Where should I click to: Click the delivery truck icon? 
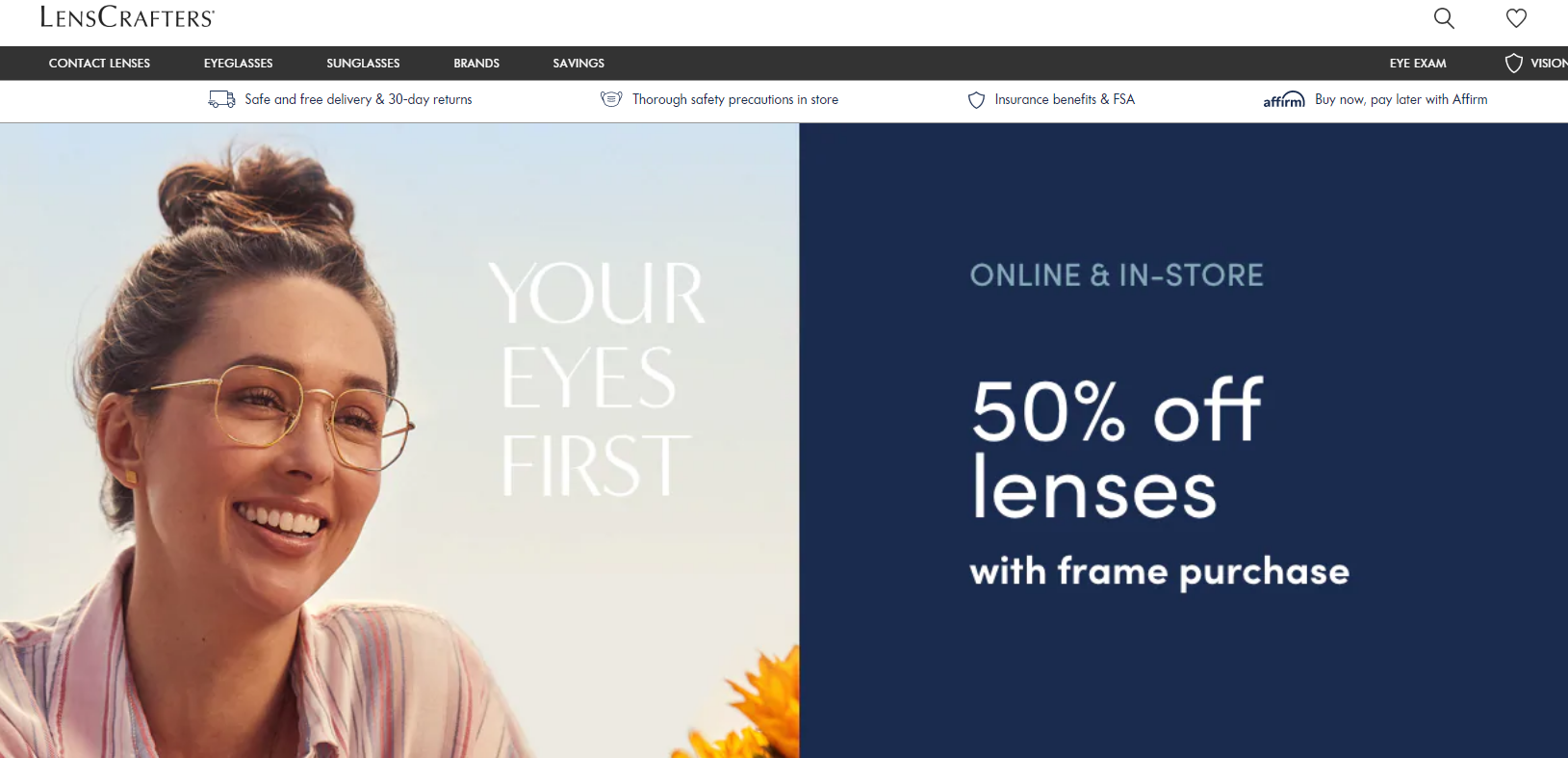pos(222,99)
